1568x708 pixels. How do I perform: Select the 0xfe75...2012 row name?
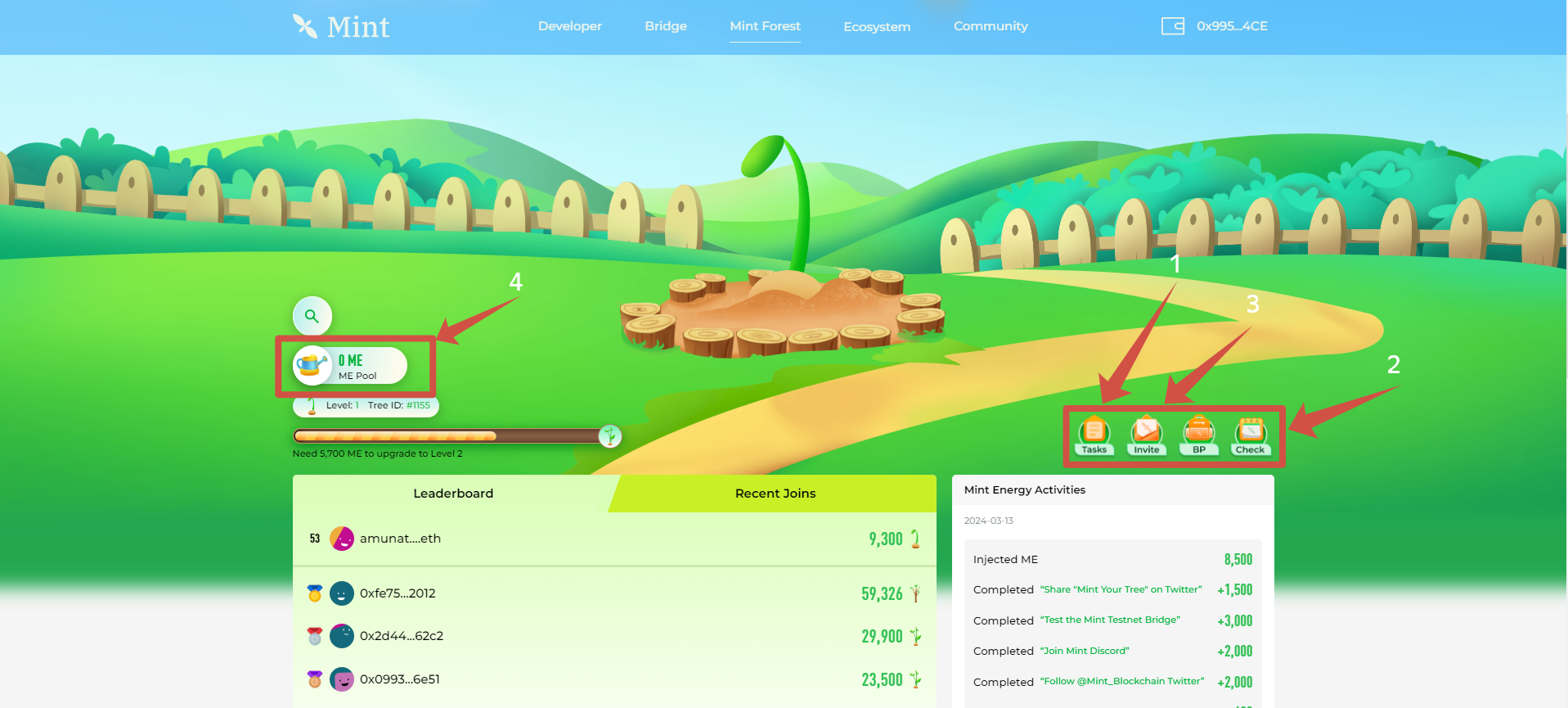[398, 593]
